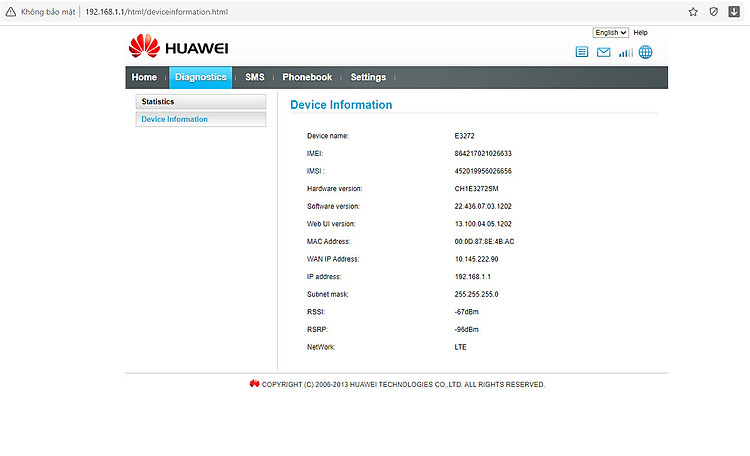
Task: Click the 'Hardware version:' label
Action: pyautogui.click(x=334, y=189)
